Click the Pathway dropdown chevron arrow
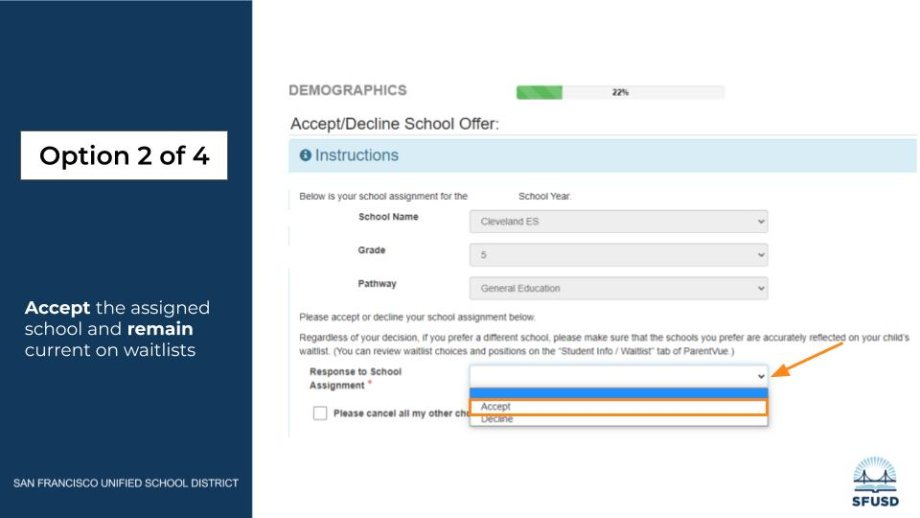 [761, 289]
